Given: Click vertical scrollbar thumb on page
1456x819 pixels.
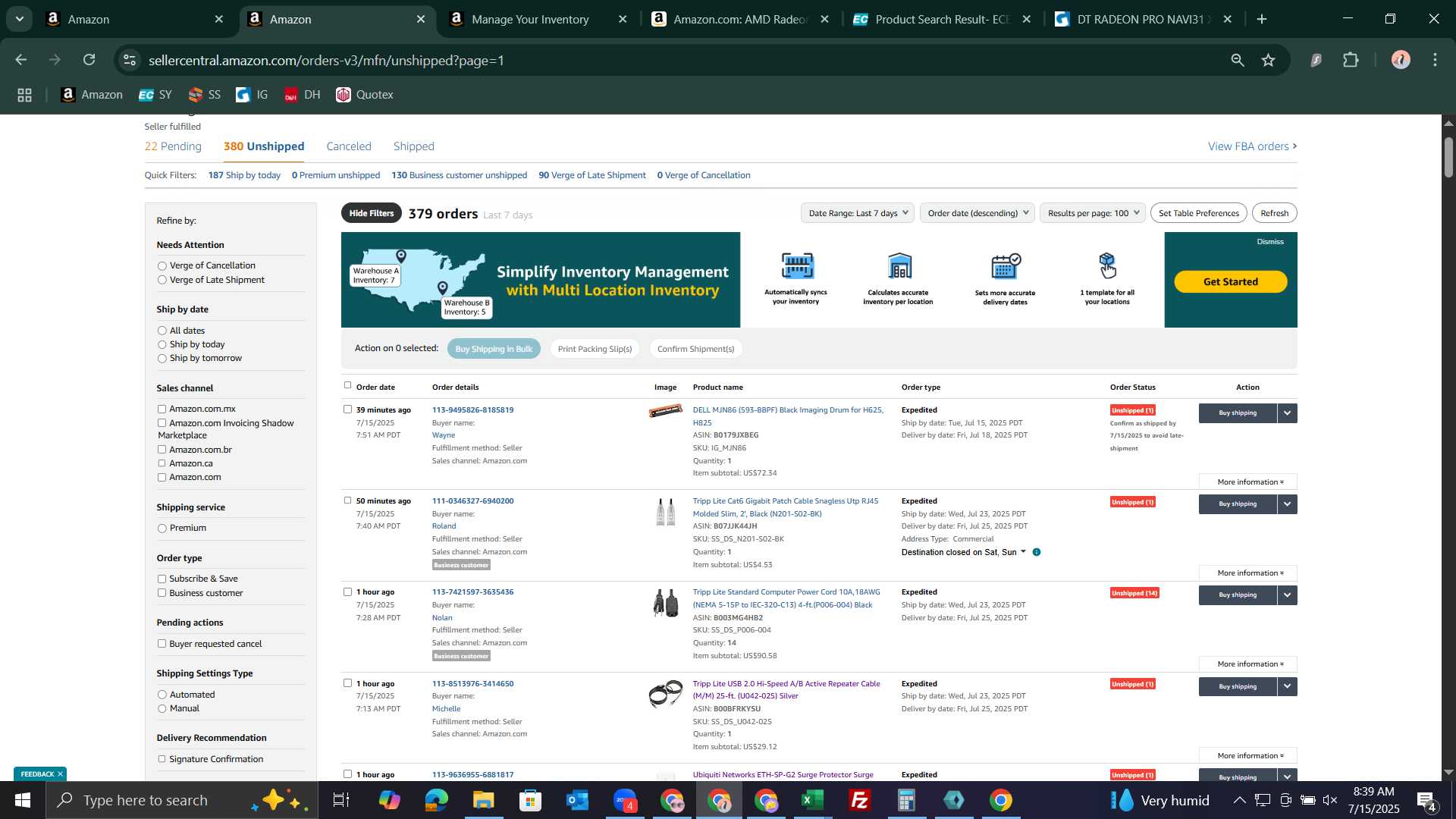Looking at the screenshot, I should [x=1448, y=157].
